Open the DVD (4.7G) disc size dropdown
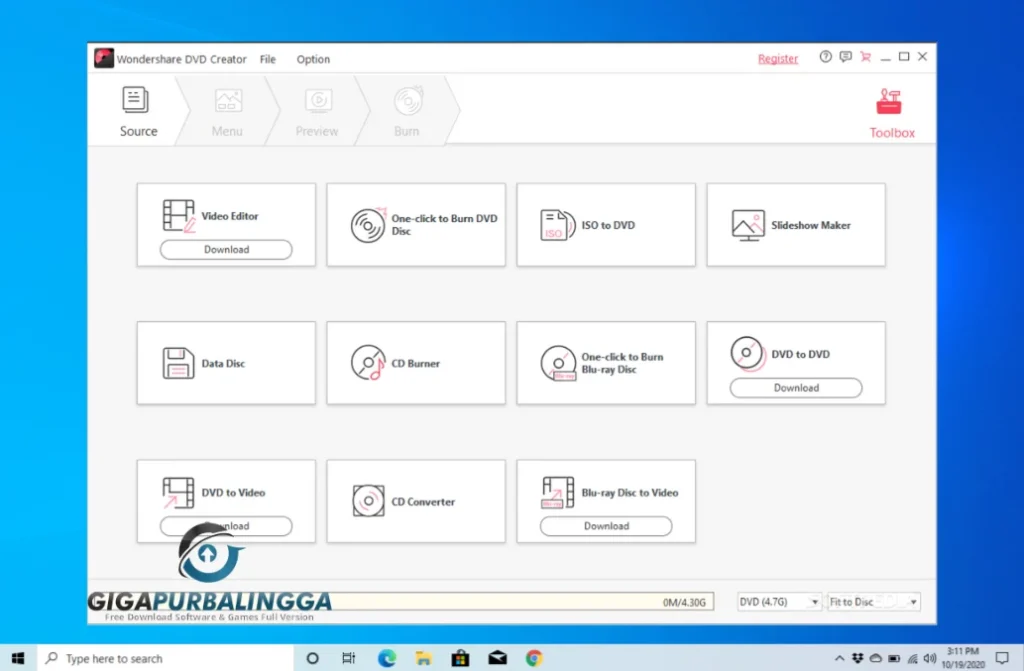 click(778, 601)
